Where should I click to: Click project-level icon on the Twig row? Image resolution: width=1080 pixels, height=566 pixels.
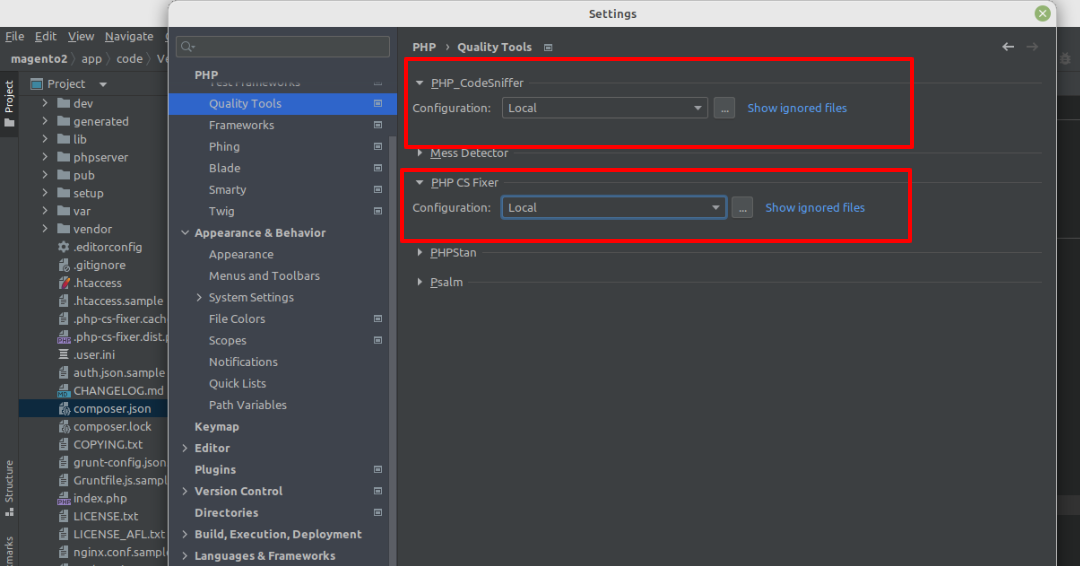(377, 211)
